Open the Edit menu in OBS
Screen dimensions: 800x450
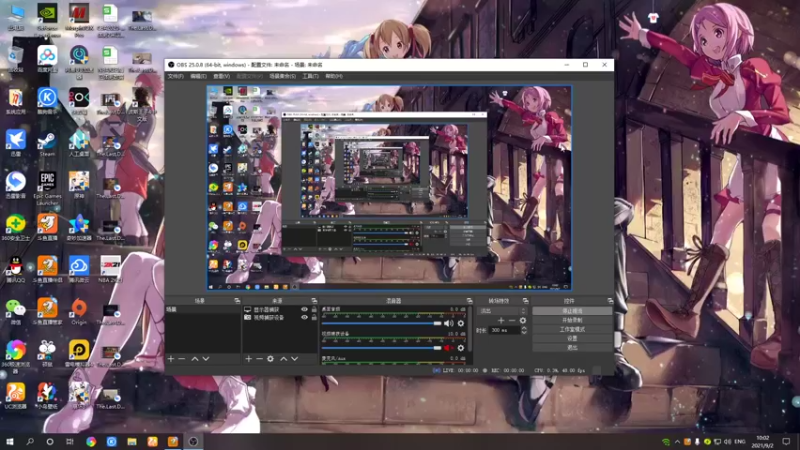198,76
